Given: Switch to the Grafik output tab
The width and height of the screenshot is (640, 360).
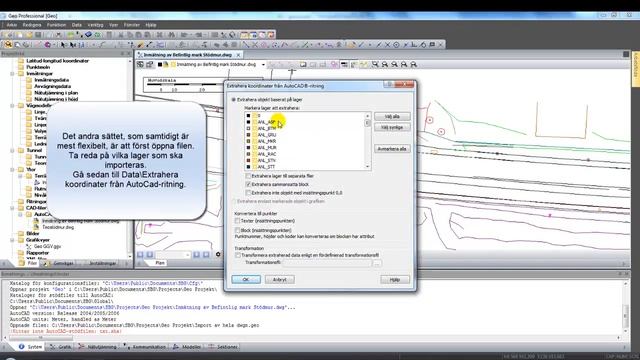Looking at the screenshot, I should pos(61,347).
